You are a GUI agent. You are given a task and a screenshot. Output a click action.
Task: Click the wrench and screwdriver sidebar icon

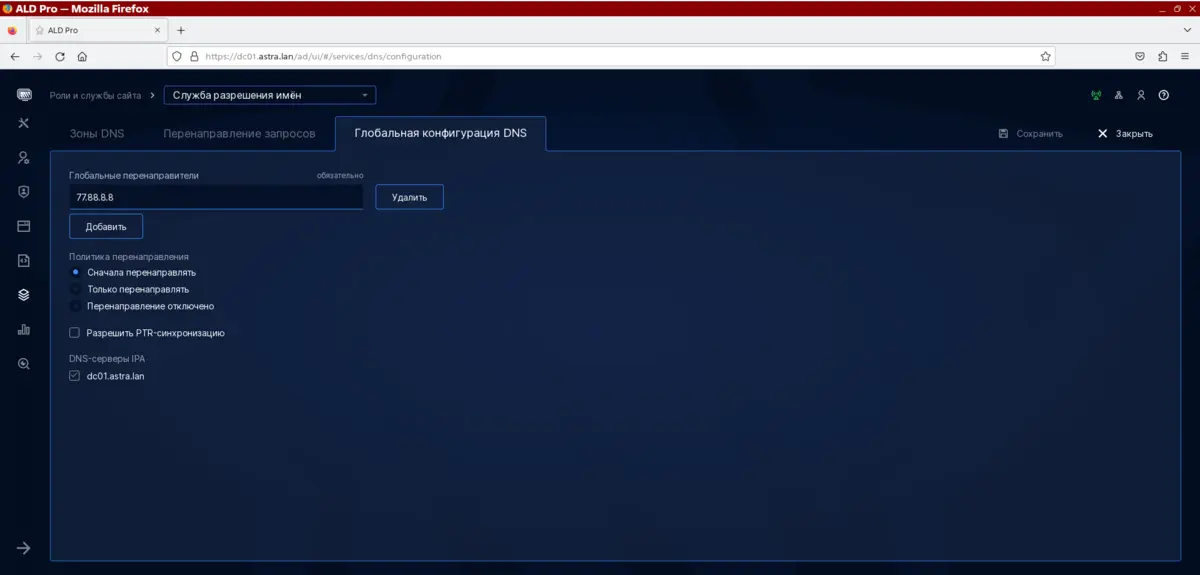(24, 123)
